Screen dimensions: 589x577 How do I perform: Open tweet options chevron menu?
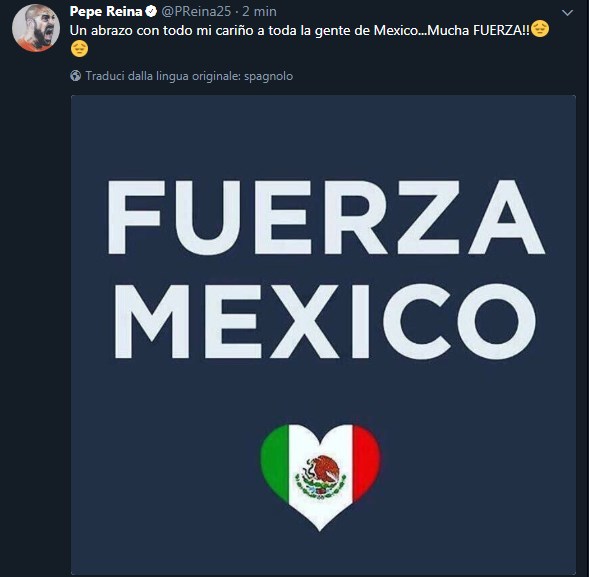coord(567,13)
